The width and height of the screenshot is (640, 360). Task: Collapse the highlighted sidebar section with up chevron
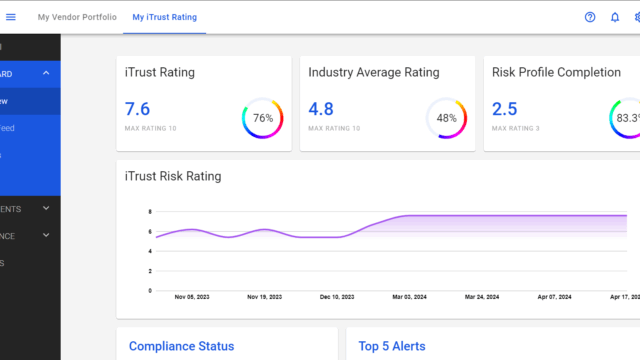pyautogui.click(x=46, y=73)
